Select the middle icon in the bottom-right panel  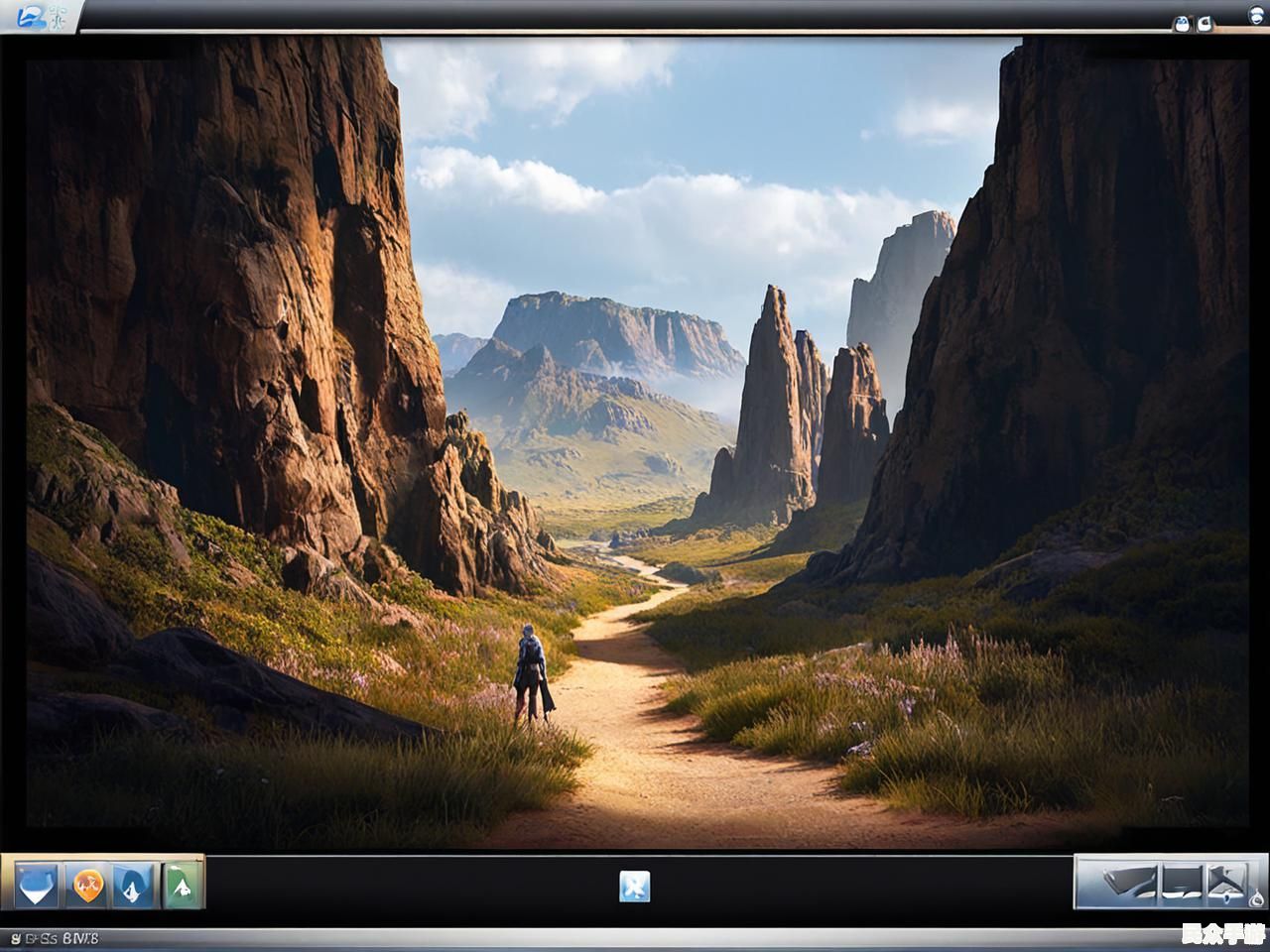coord(1181,881)
